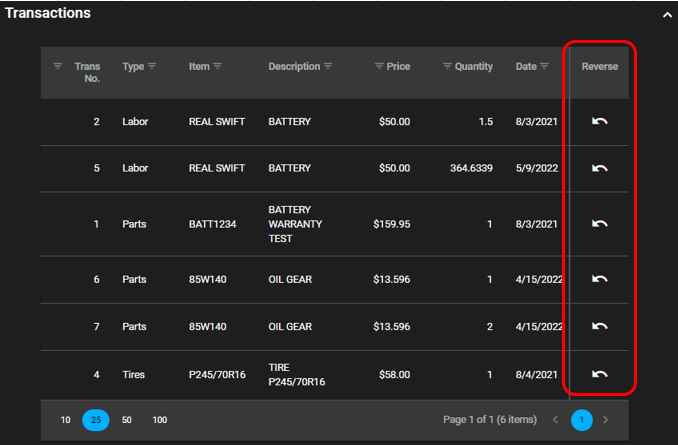Go to next page arrow

click(605, 420)
